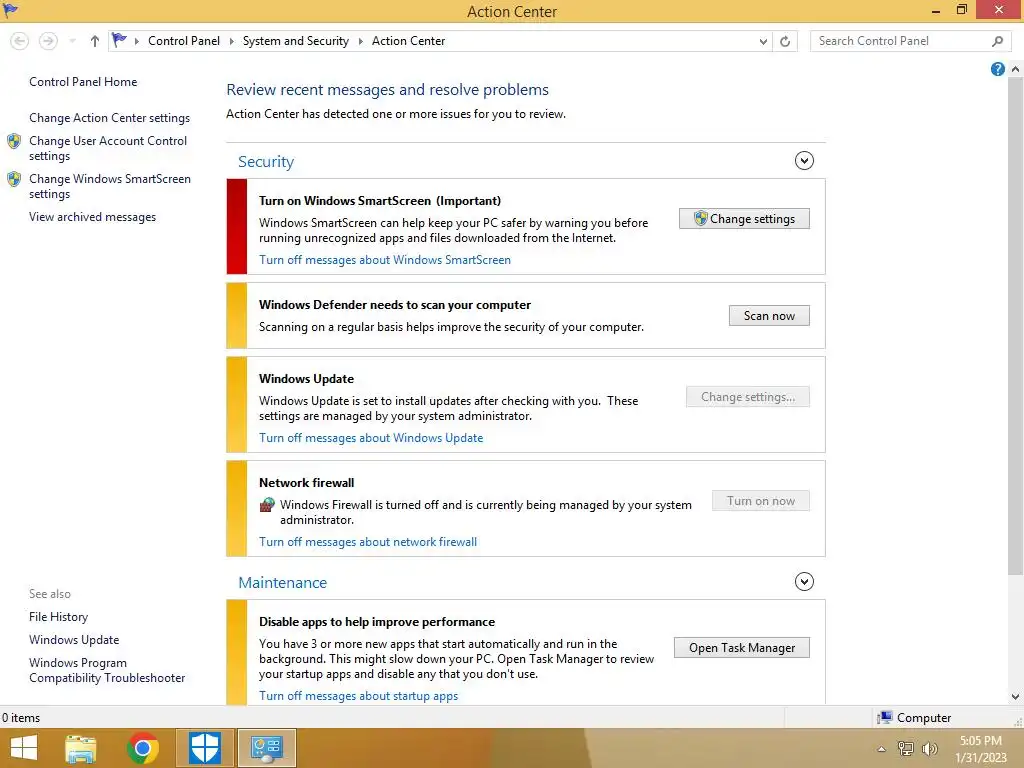Click the Action Center flag icon in address bar
This screenshot has width=1024, height=768.
point(119,40)
